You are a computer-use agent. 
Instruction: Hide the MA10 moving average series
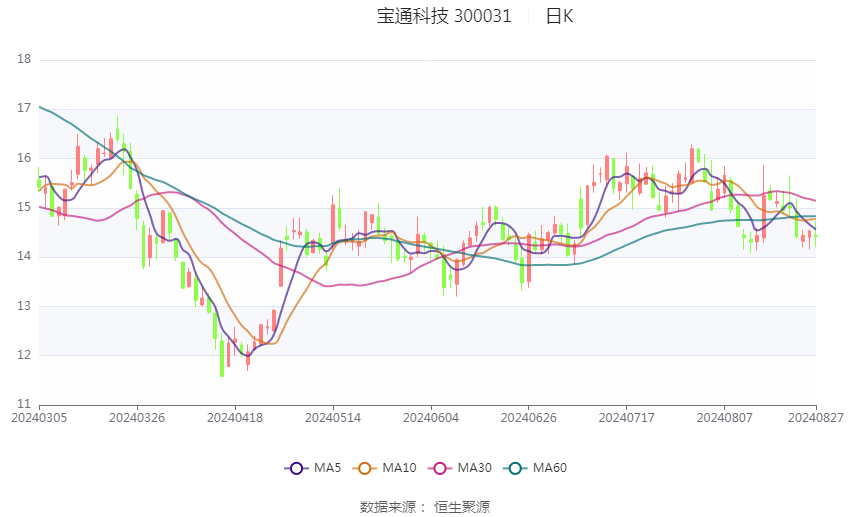[x=365, y=468]
